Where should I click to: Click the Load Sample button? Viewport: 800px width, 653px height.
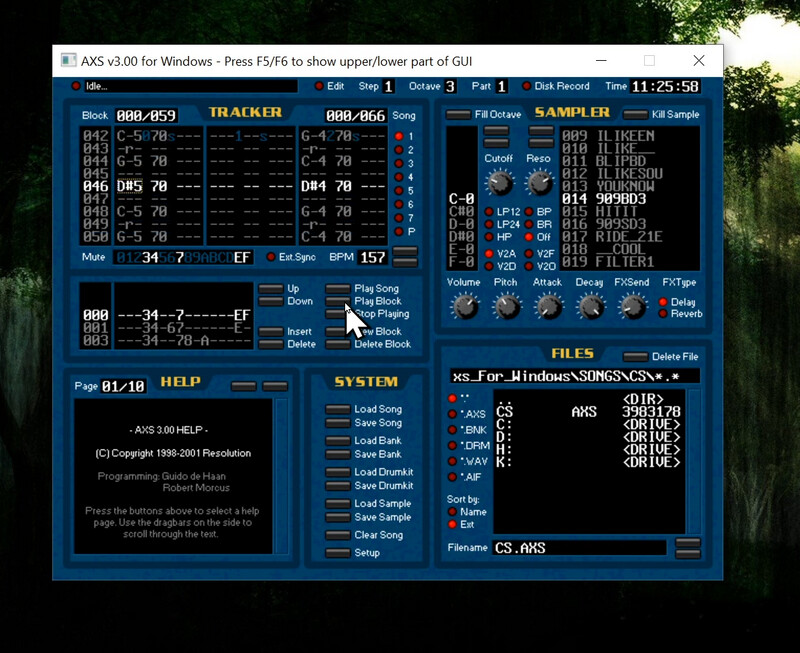coord(338,504)
